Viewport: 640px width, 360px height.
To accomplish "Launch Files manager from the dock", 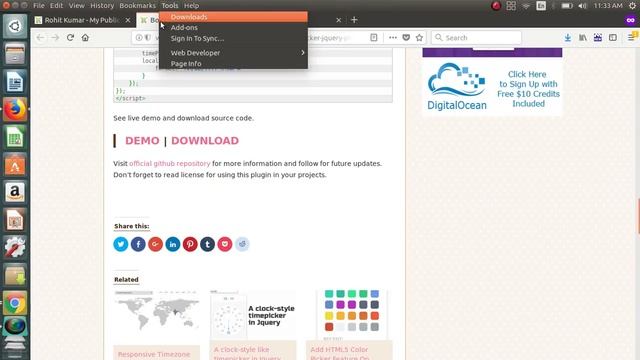I will [15, 53].
